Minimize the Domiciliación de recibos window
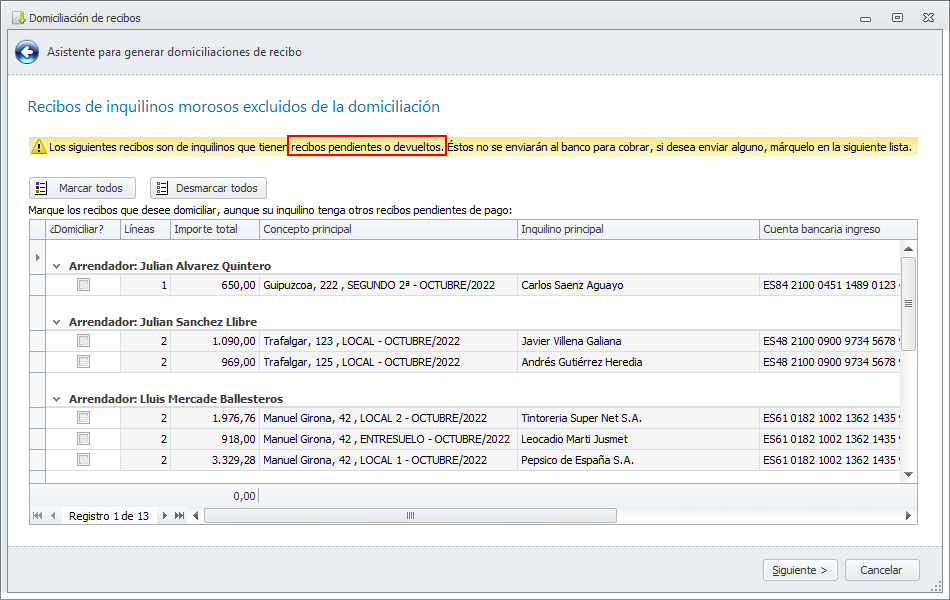This screenshot has height=600, width=950. (x=865, y=19)
